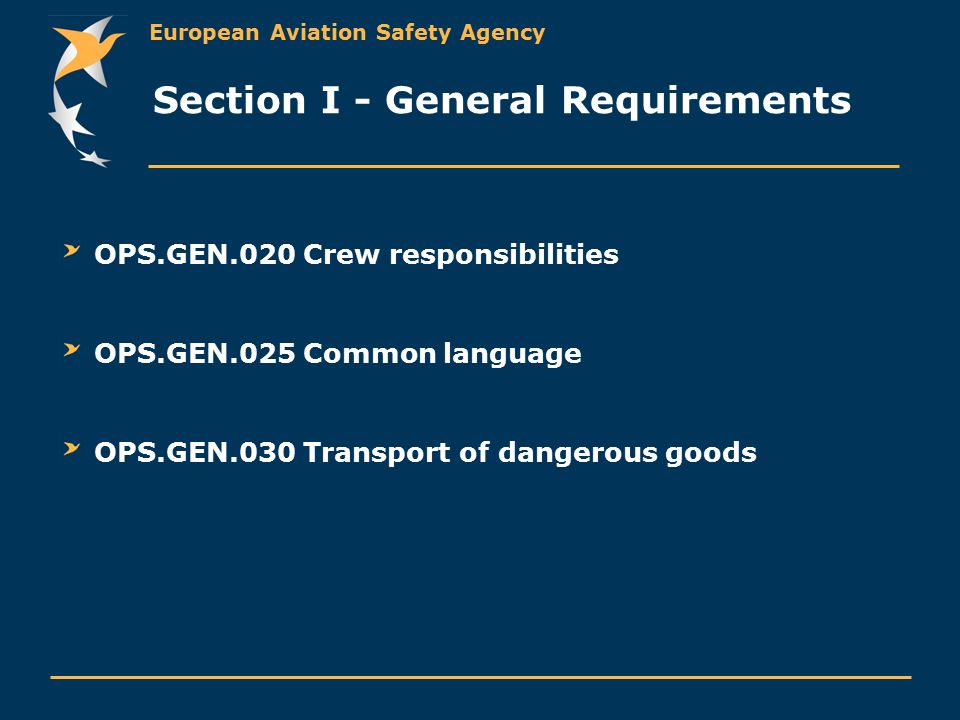
Task: Click the OPS.GEN.025 code text
Action: [195, 354]
